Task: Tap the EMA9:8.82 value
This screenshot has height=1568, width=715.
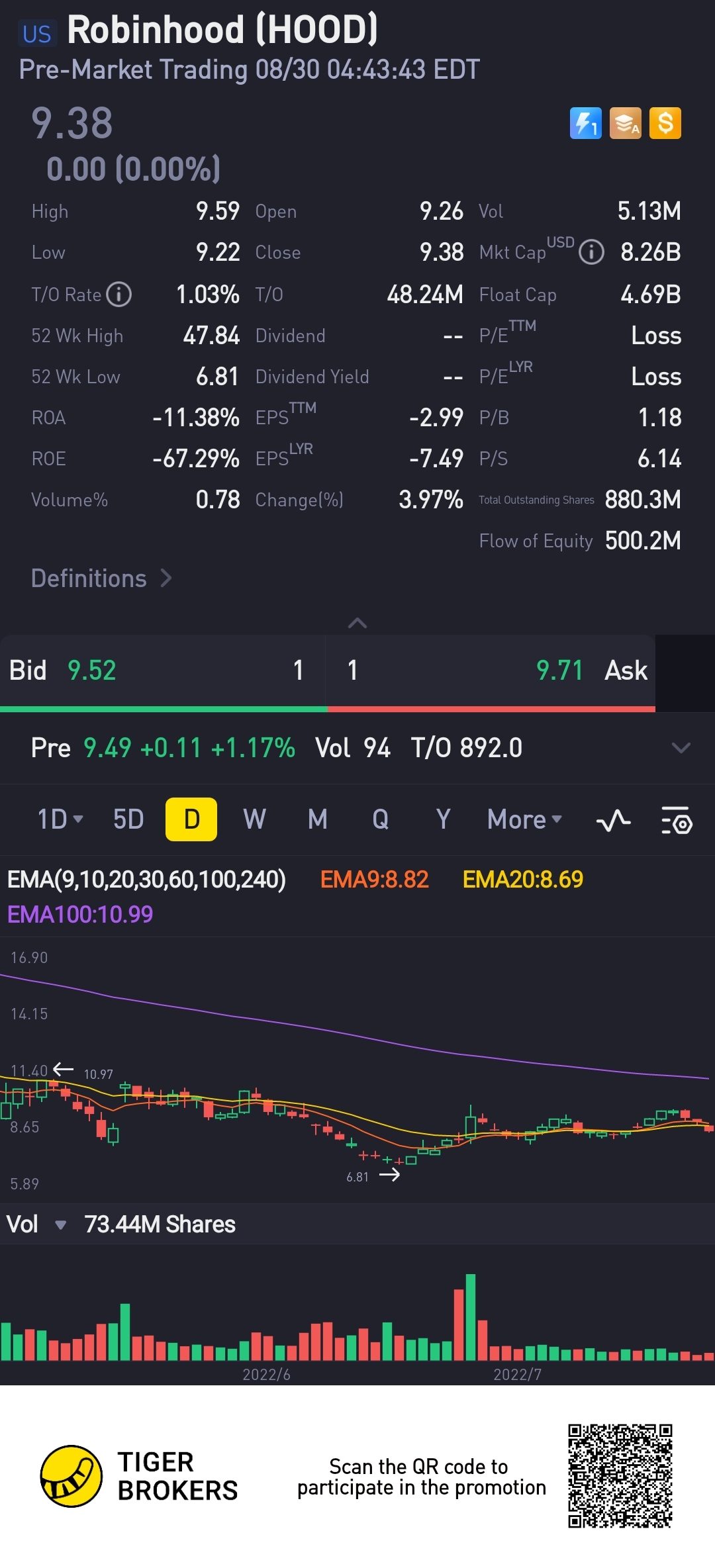Action: [x=375, y=879]
